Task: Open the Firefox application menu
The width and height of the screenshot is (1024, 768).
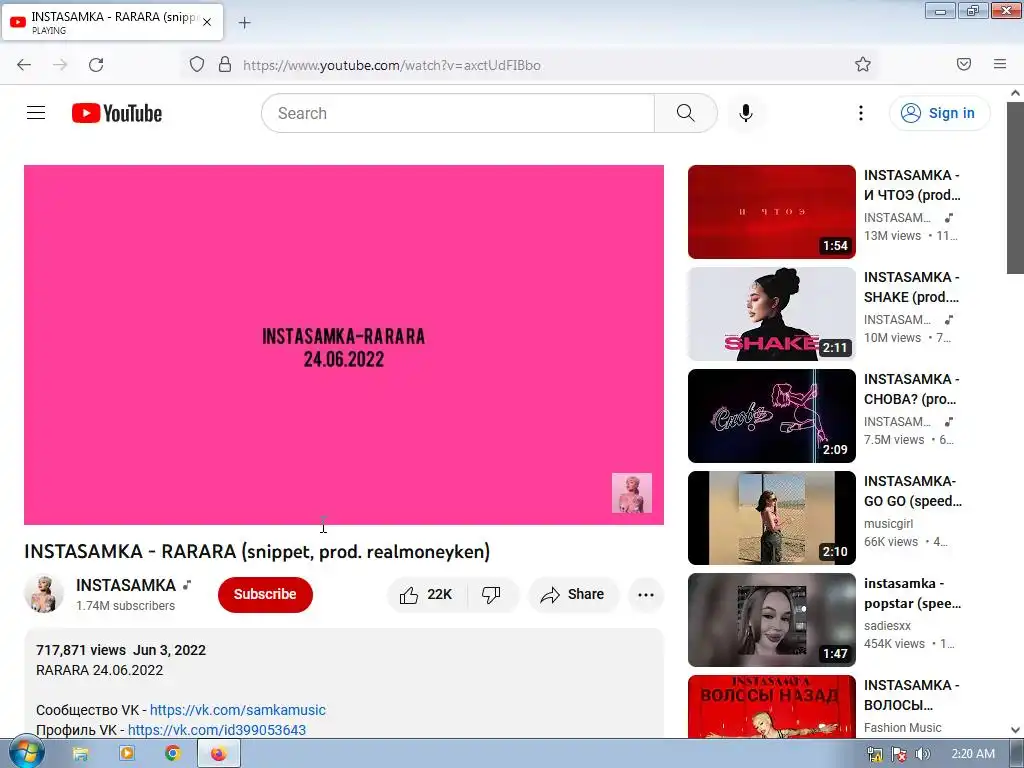Action: click(1000, 65)
